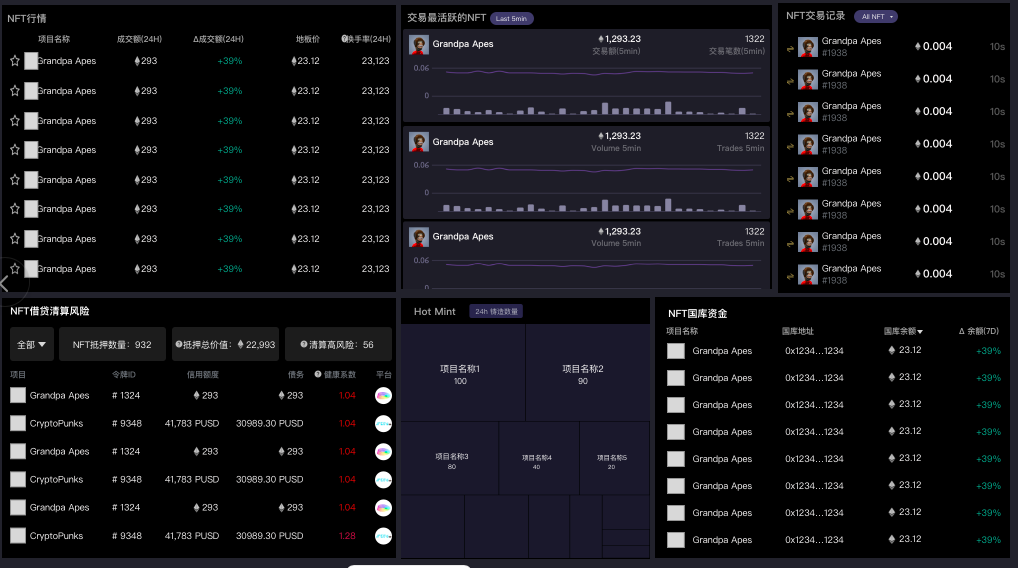Image resolution: width=1018 pixels, height=568 pixels.
Task: Click swap icon of first trade record
Action: tap(789, 47)
